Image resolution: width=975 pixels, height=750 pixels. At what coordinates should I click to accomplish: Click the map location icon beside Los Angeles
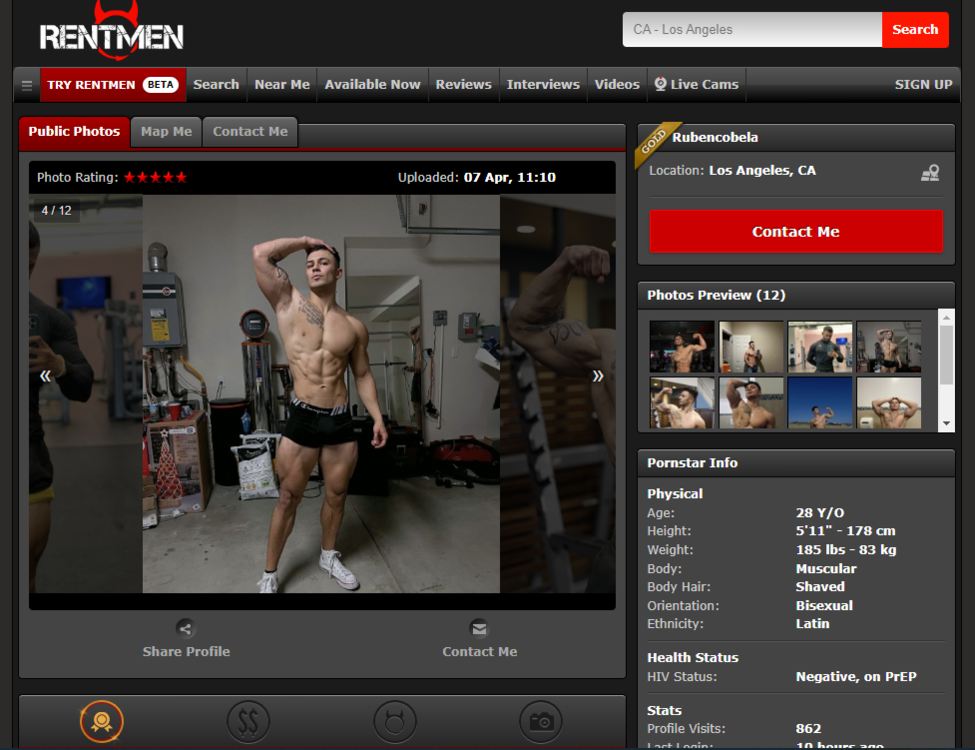[x=930, y=173]
